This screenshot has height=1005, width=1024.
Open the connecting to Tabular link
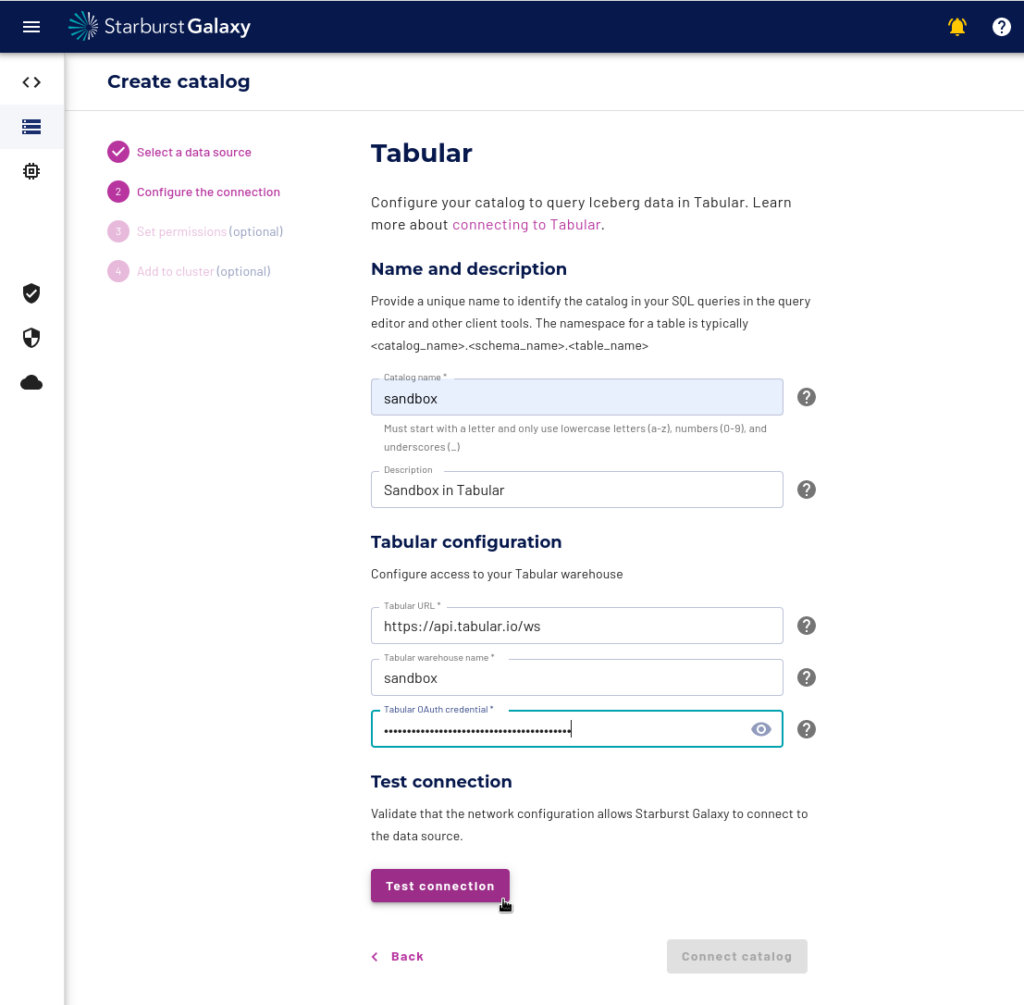pos(526,225)
